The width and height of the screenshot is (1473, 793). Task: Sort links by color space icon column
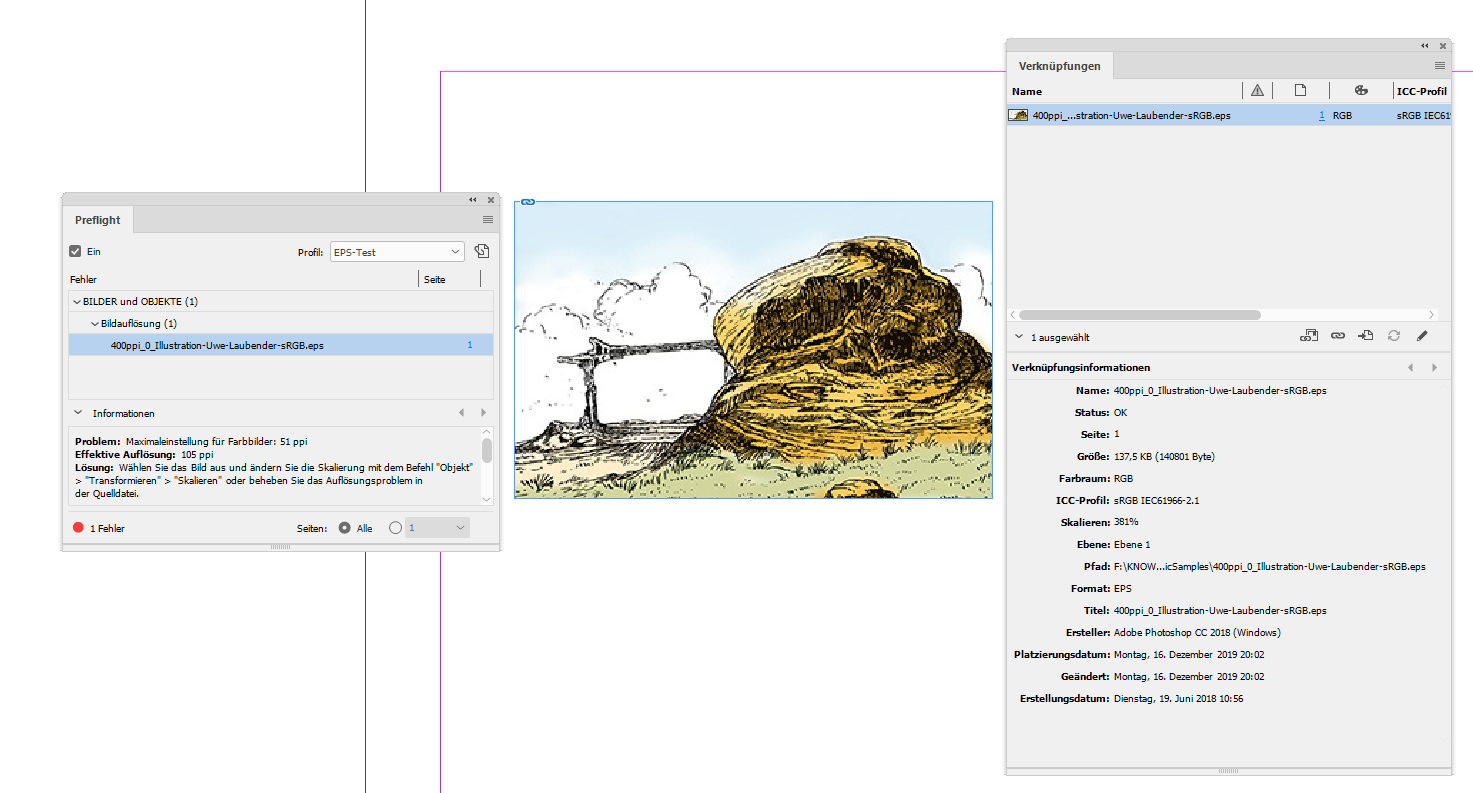tap(1361, 90)
